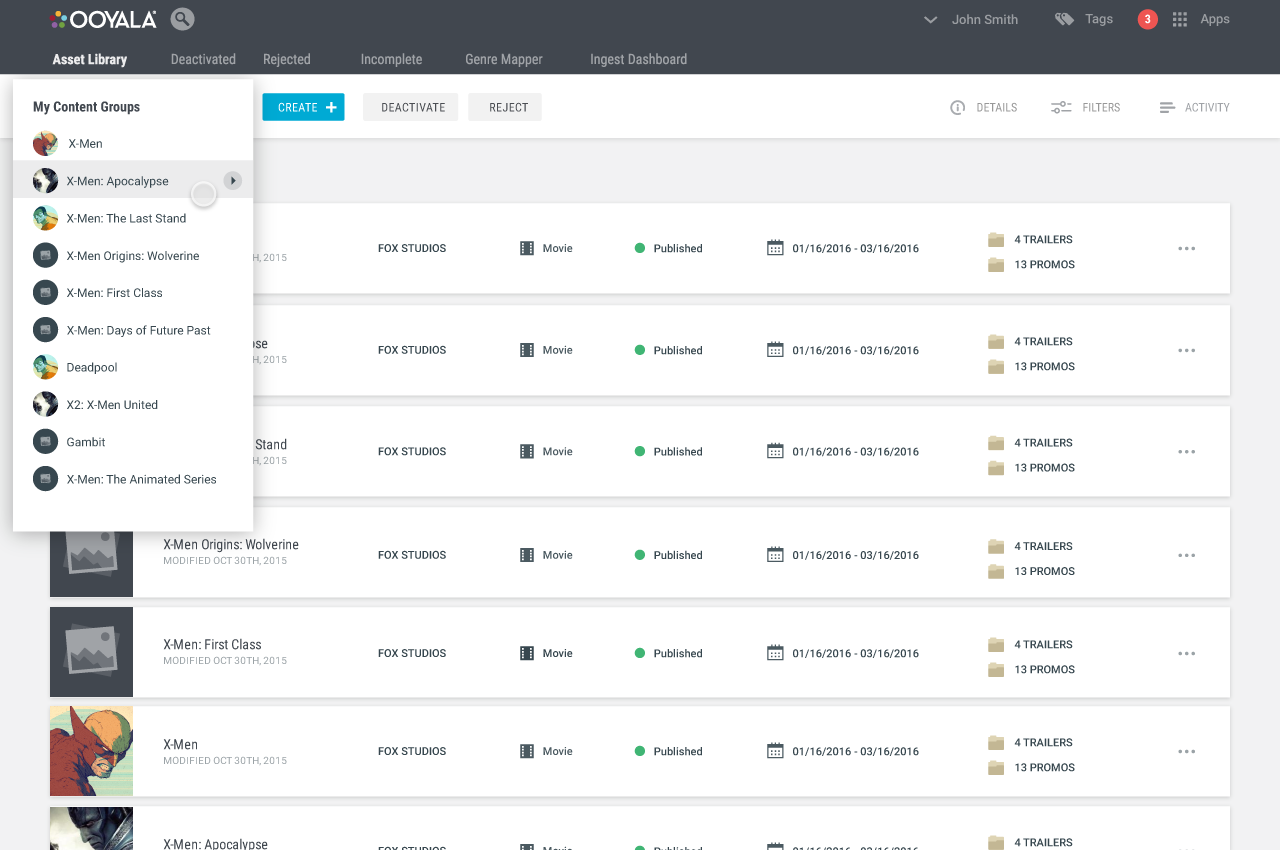The height and width of the screenshot is (850, 1280).
Task: Open thumbnail of X-Men: First Class asset row
Action: (91, 652)
